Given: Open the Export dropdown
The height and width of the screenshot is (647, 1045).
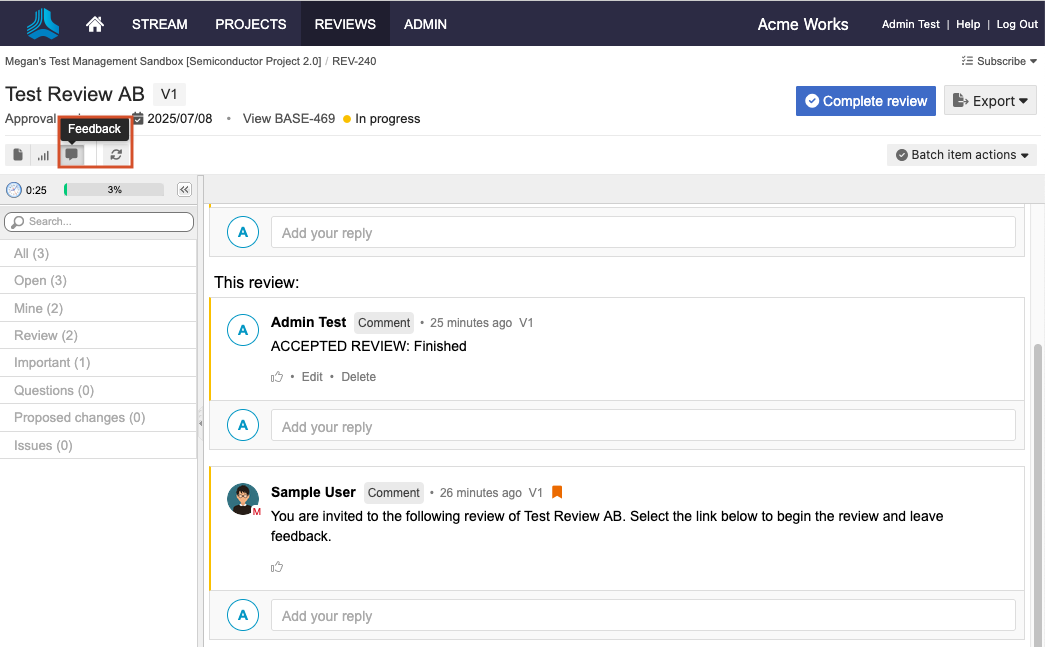Looking at the screenshot, I should pyautogui.click(x=989, y=101).
